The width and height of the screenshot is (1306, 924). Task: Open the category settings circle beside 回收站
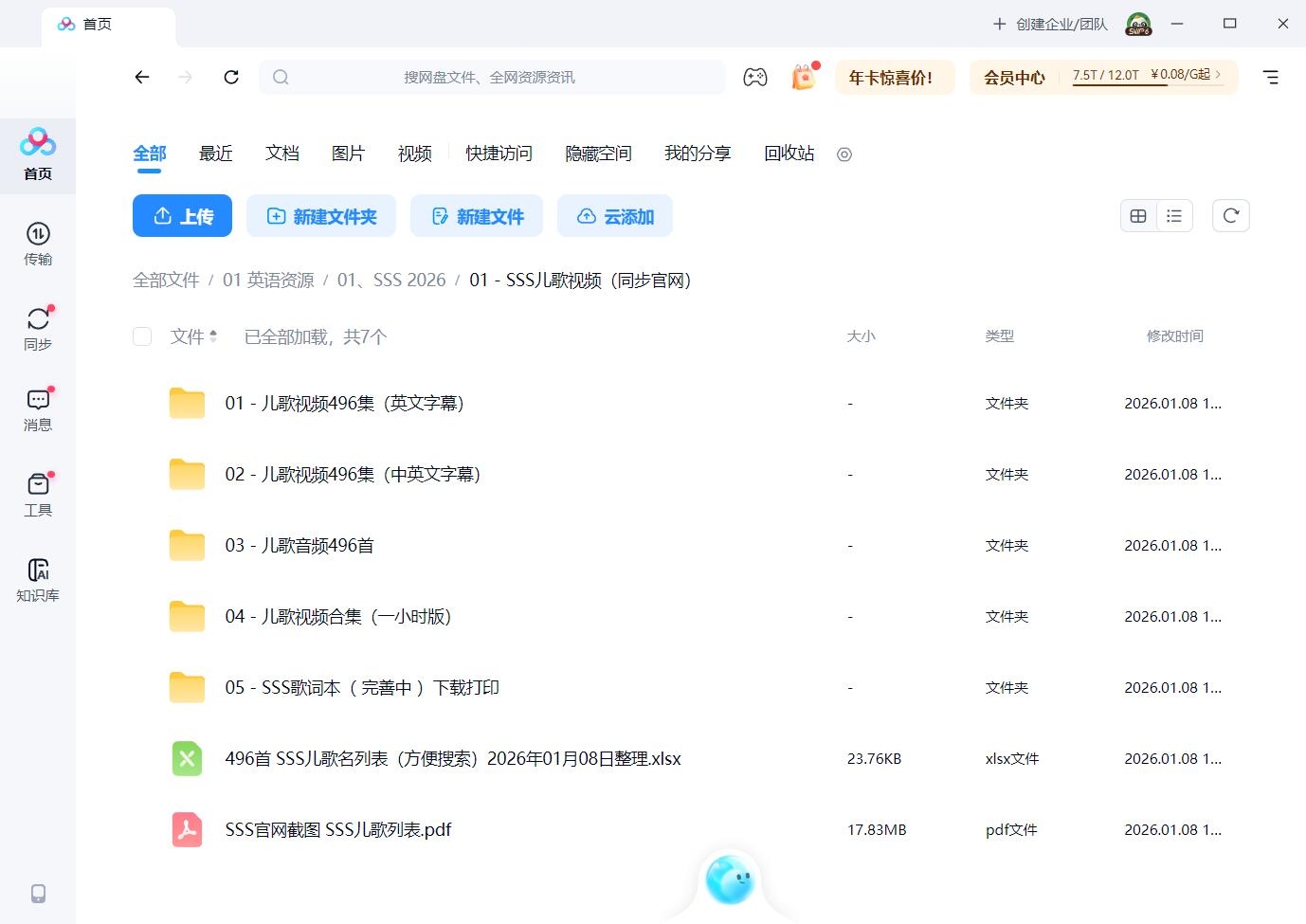[843, 154]
